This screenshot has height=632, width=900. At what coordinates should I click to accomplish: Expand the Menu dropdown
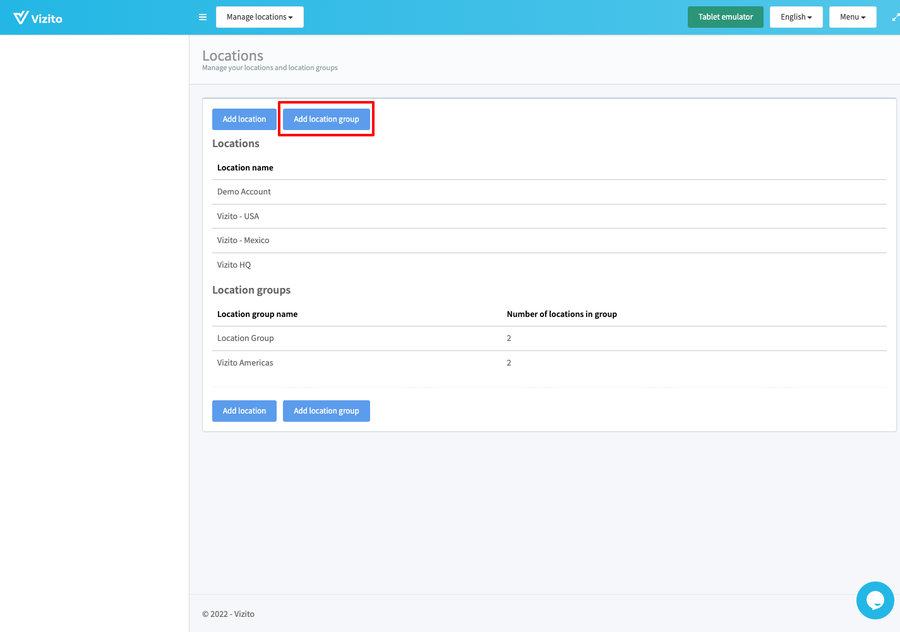coord(852,17)
